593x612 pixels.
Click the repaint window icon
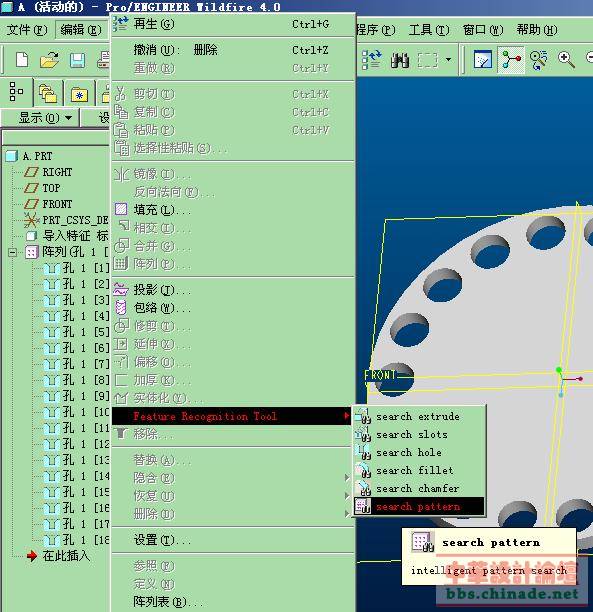point(483,60)
